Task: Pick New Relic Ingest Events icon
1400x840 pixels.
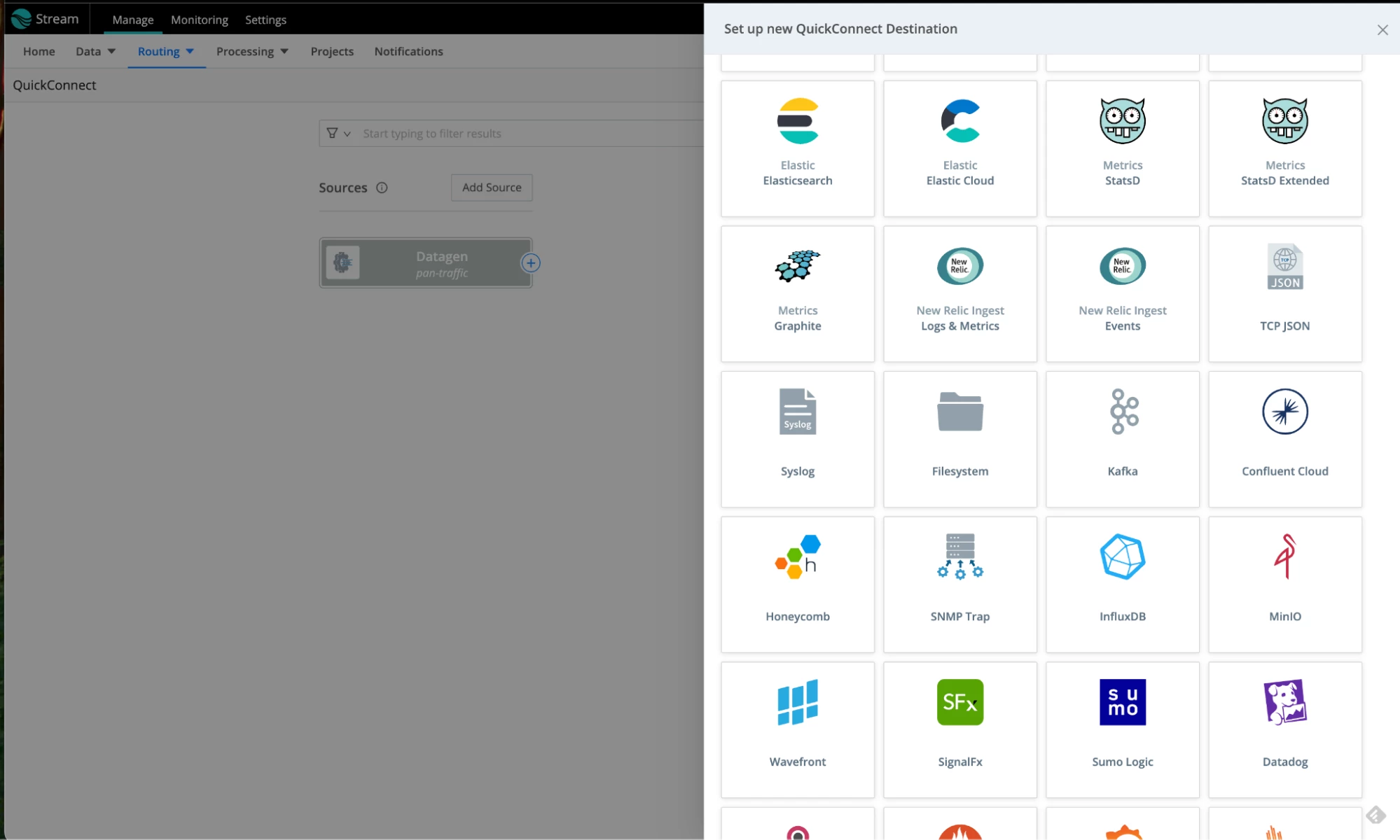Action: [x=1123, y=266]
